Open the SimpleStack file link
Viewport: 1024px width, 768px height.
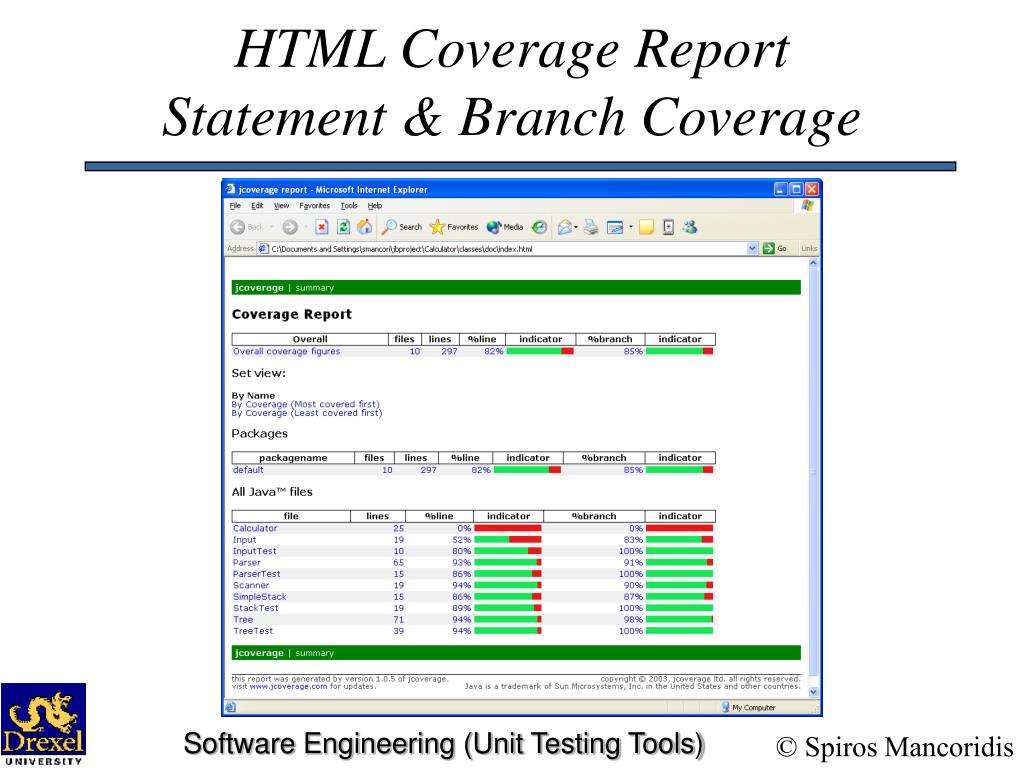[x=259, y=597]
